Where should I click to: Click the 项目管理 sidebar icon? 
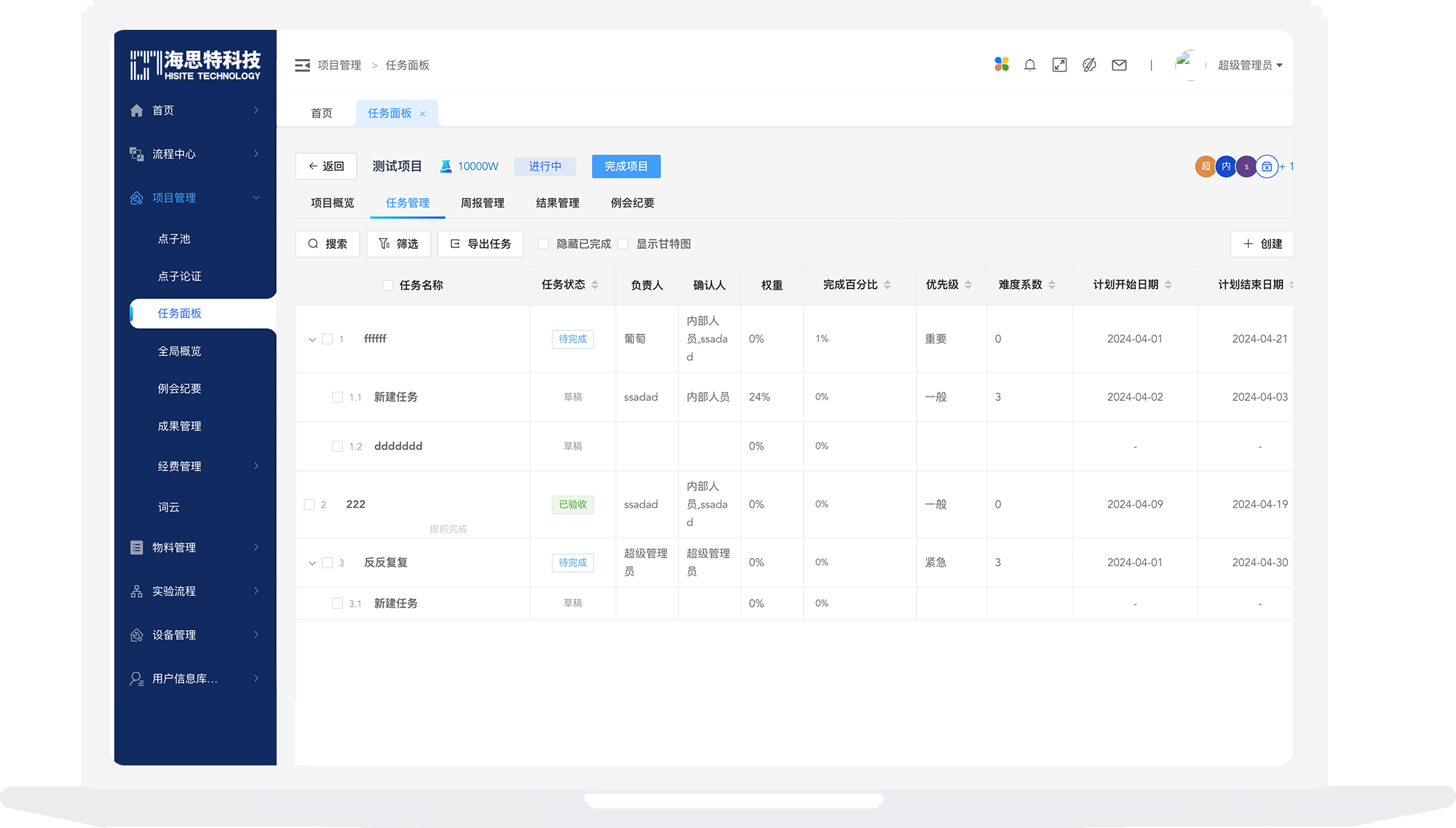[136, 198]
